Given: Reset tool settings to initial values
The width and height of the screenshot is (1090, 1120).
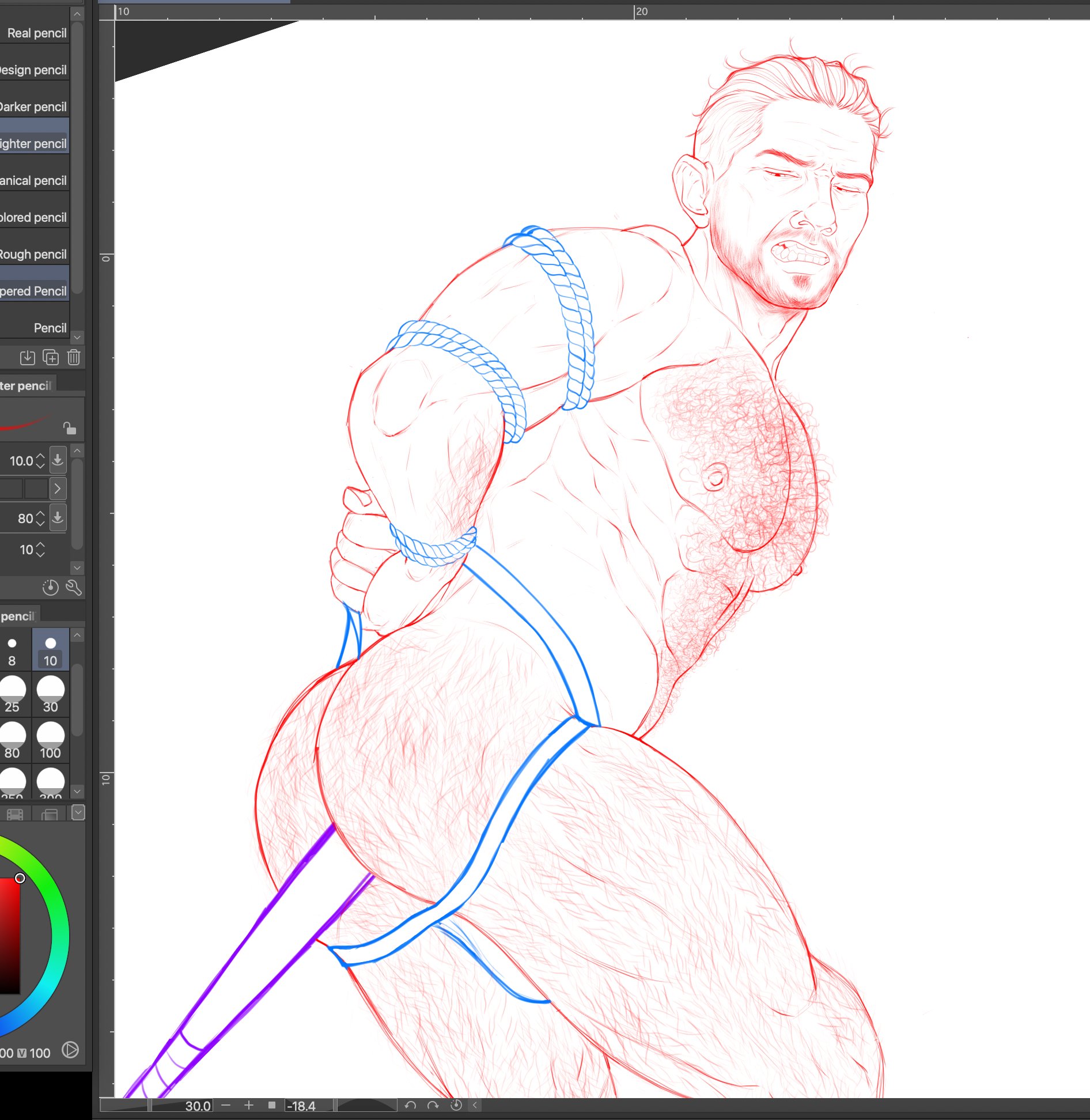Looking at the screenshot, I should 51,587.
